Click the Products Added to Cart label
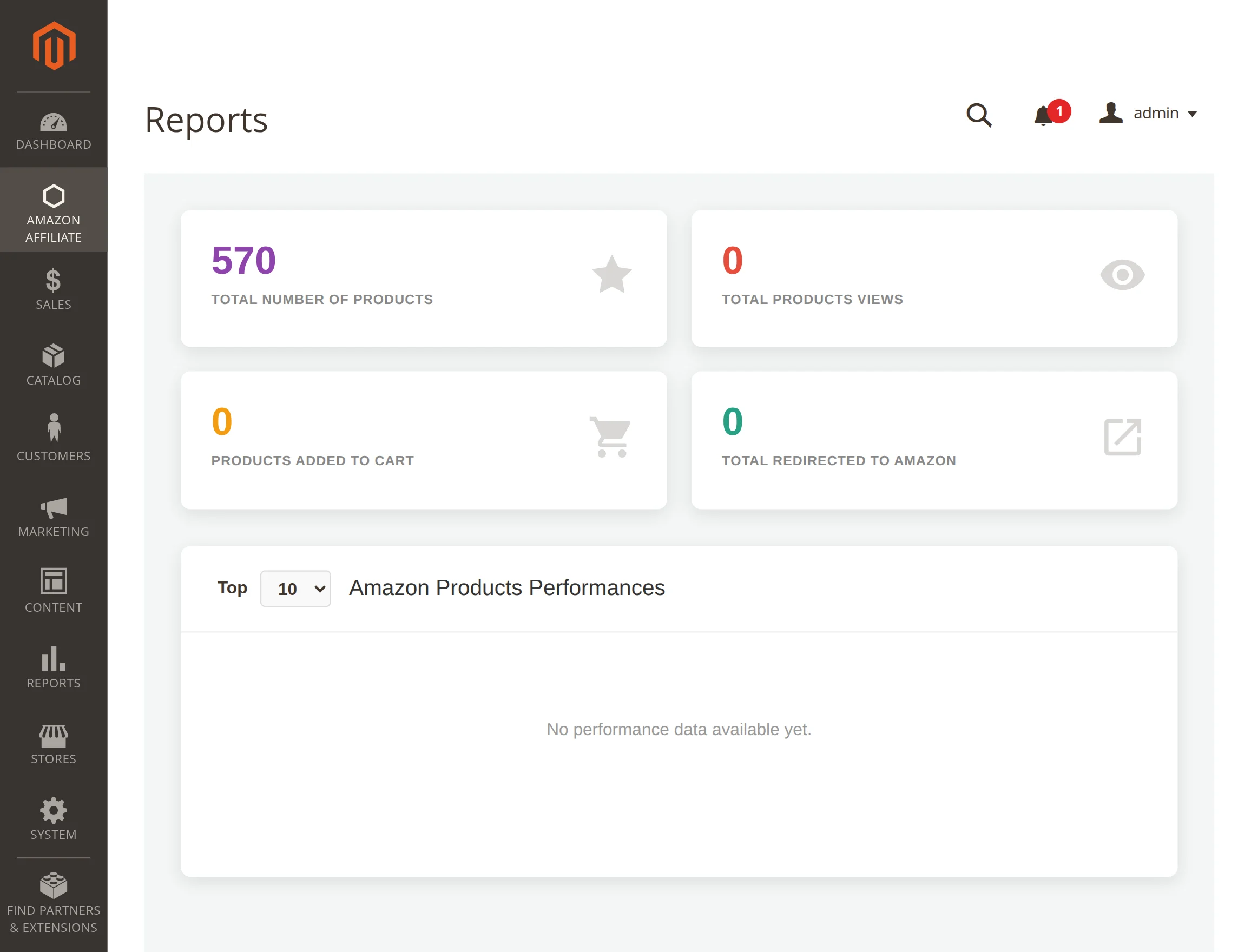 [312, 460]
